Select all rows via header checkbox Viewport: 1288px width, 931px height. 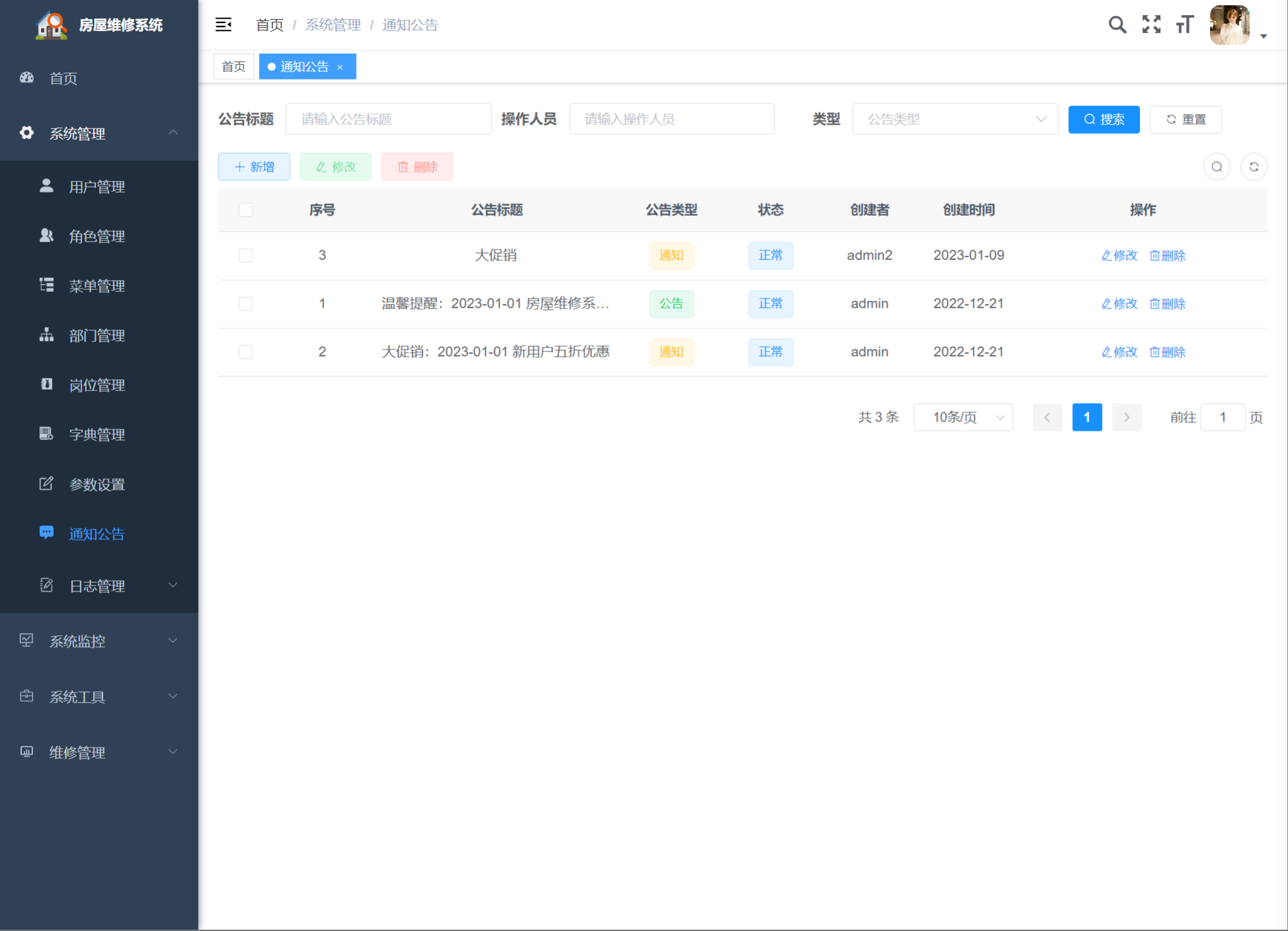point(245,210)
